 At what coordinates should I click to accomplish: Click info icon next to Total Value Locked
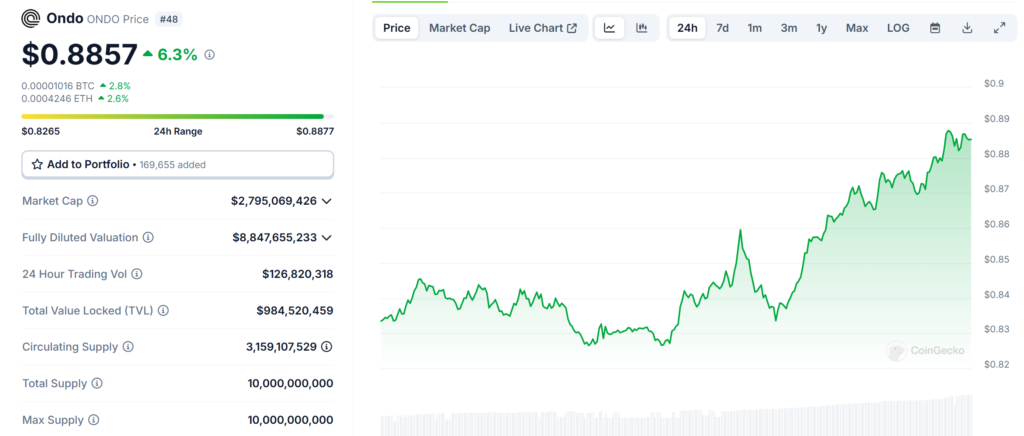163,311
